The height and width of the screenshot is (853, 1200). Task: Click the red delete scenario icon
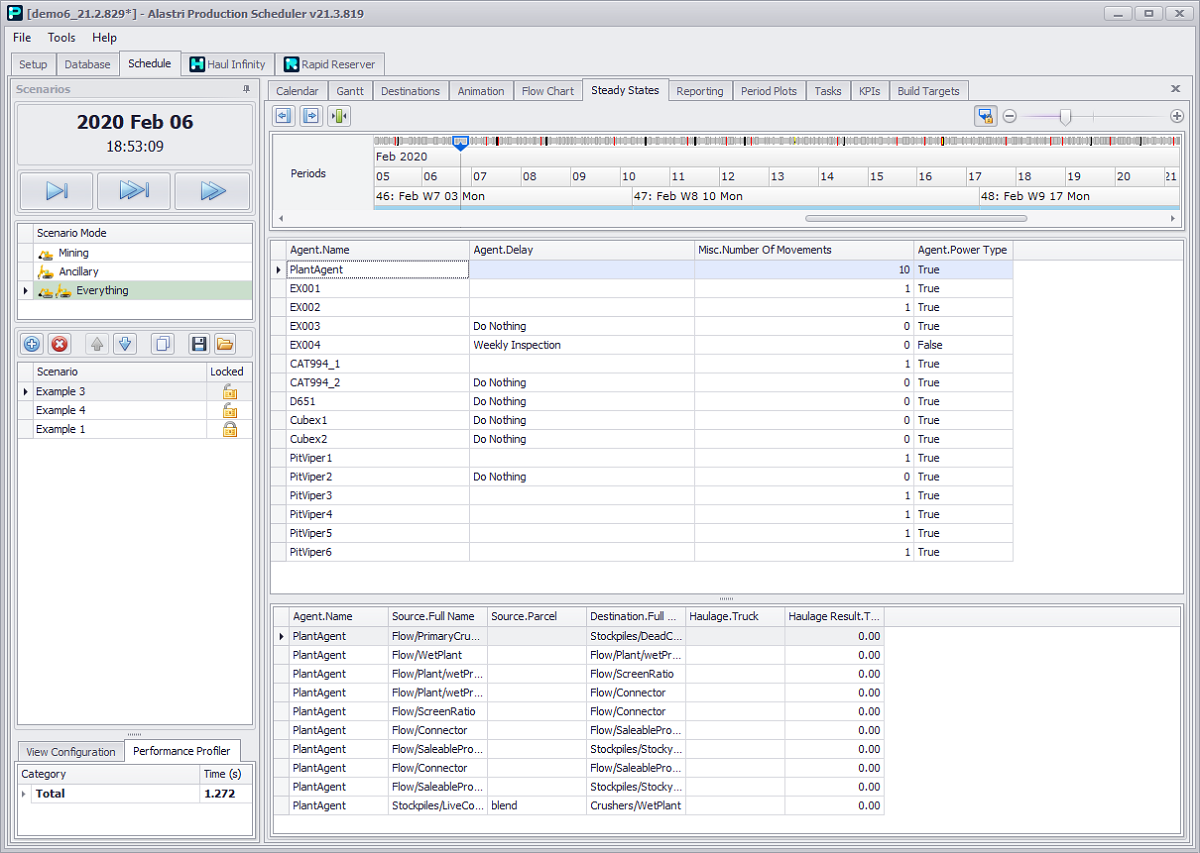(60, 344)
